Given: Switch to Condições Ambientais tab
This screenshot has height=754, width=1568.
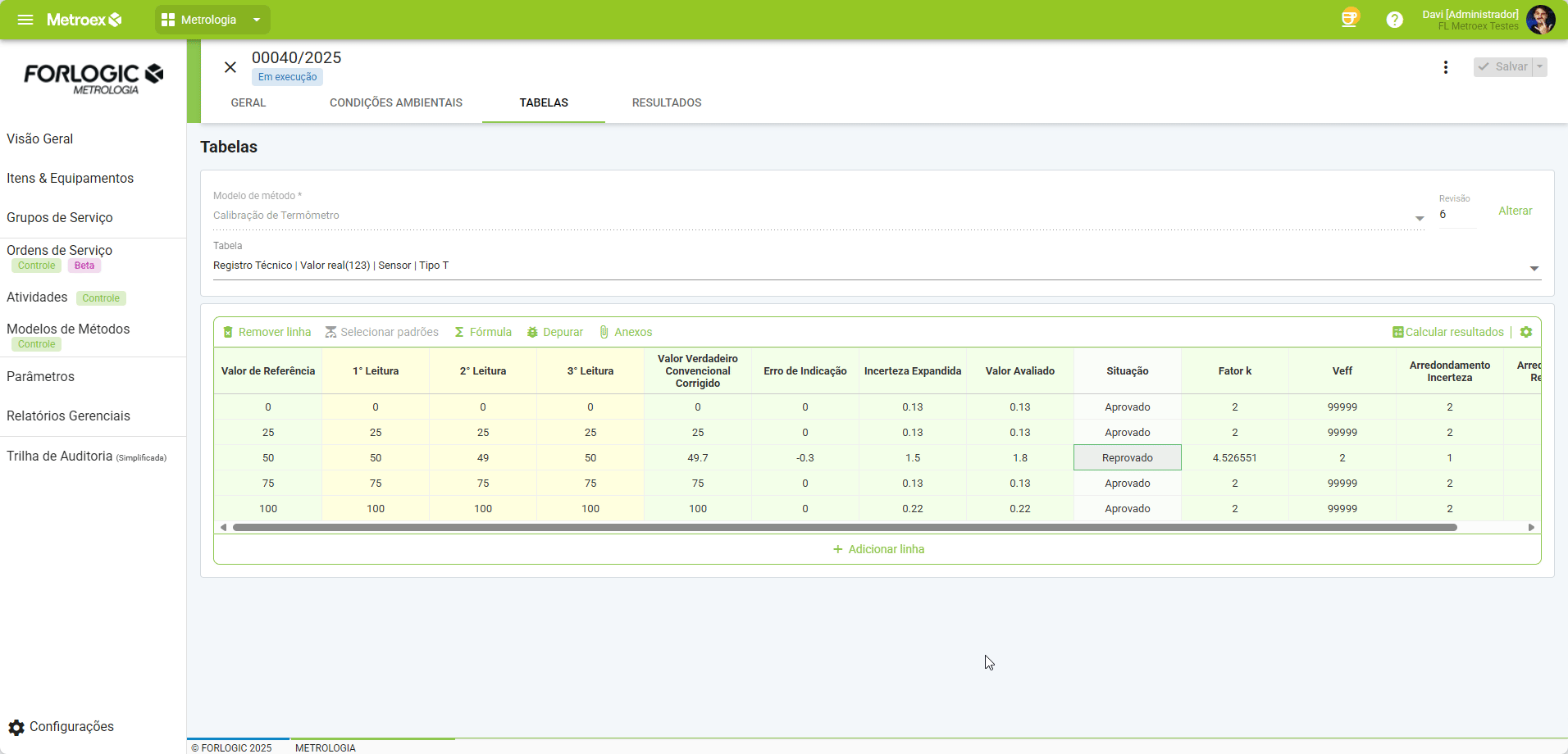Looking at the screenshot, I should [x=395, y=102].
